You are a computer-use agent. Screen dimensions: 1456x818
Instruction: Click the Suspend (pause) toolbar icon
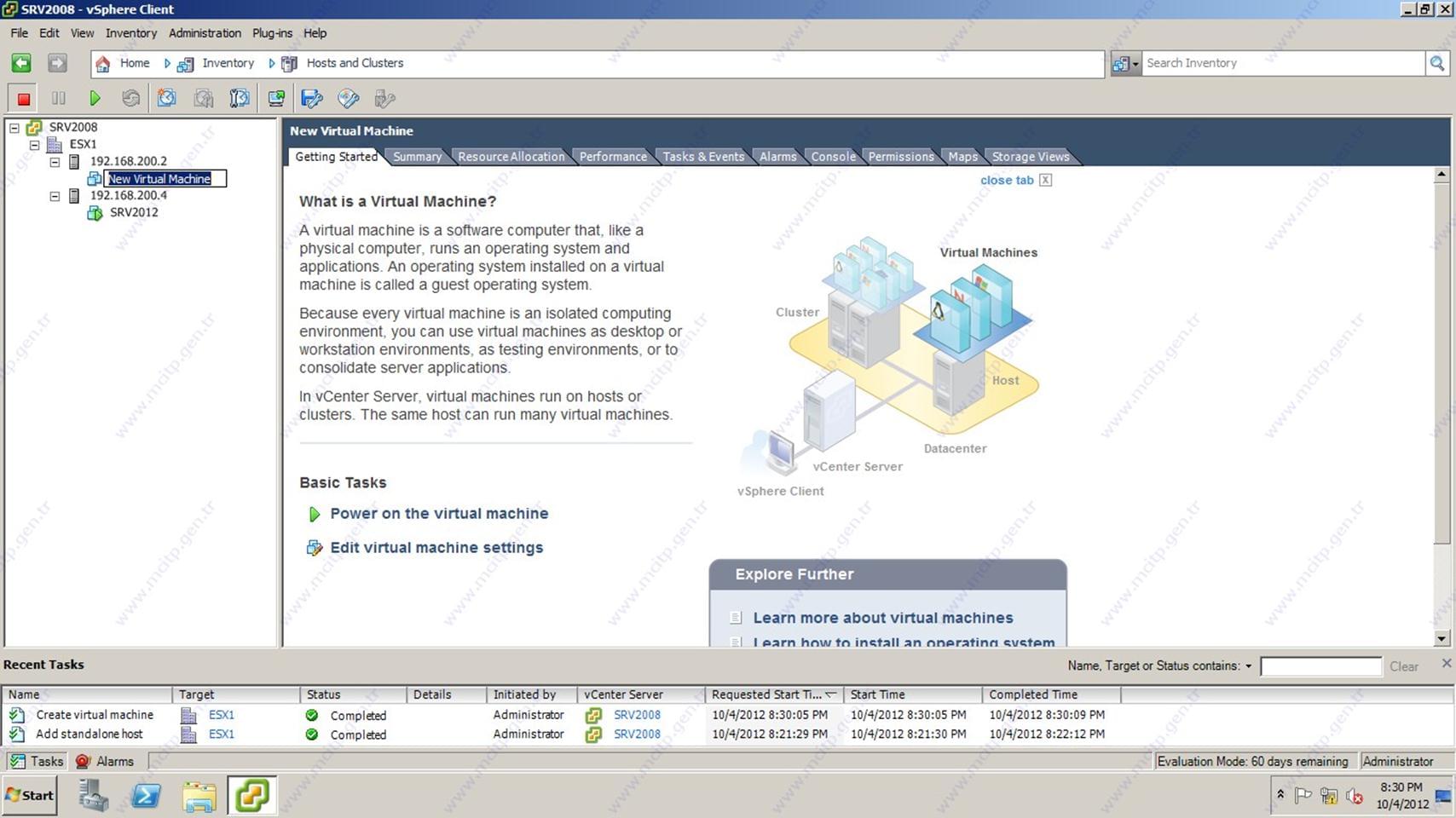click(59, 99)
